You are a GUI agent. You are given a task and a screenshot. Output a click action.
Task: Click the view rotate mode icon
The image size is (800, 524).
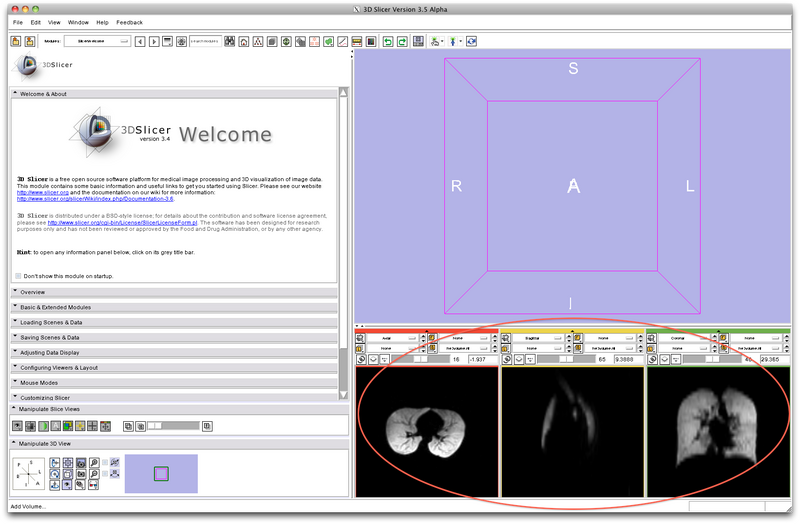point(471,42)
